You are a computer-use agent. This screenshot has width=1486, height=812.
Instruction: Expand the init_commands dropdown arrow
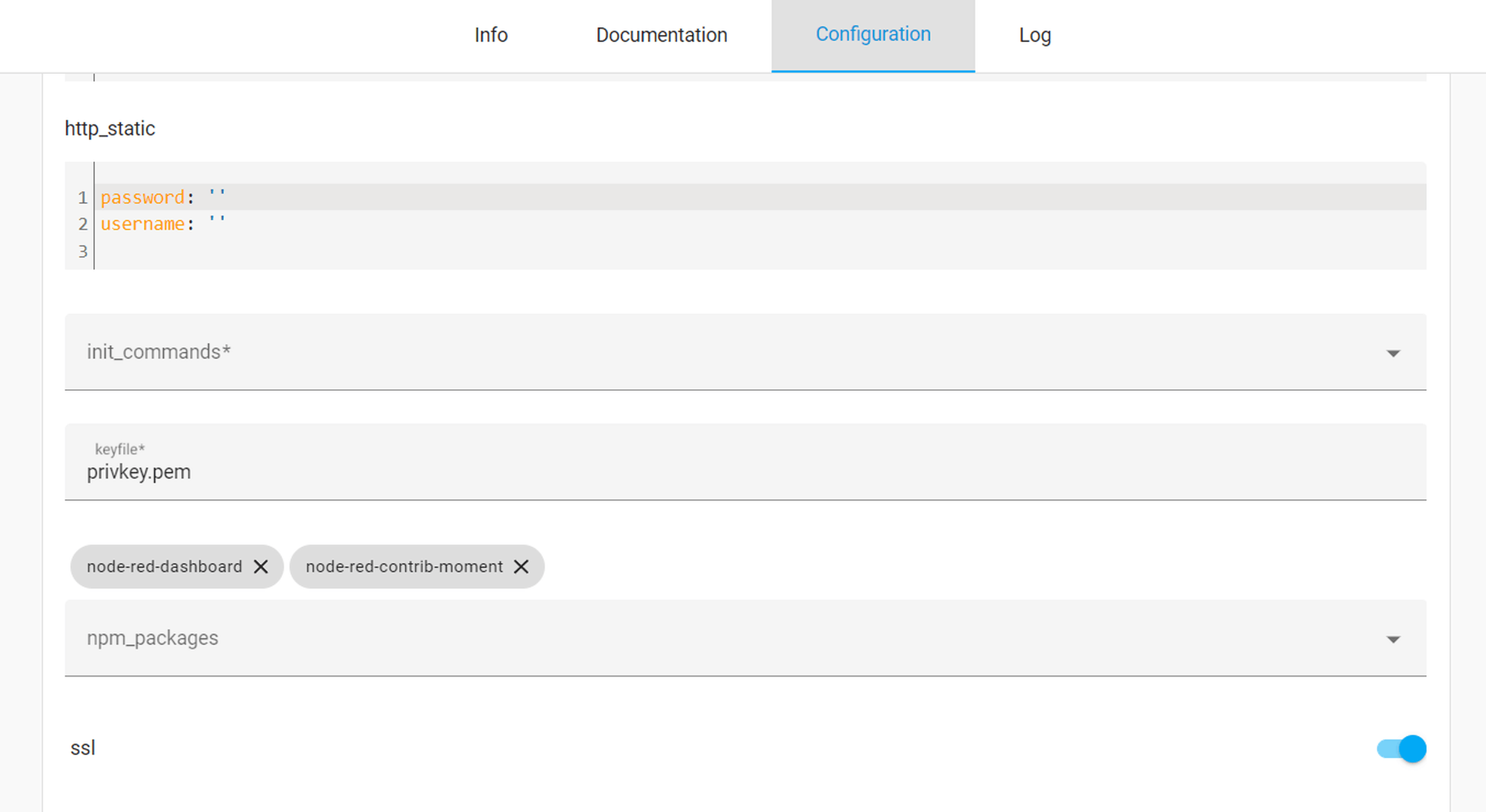1393,353
